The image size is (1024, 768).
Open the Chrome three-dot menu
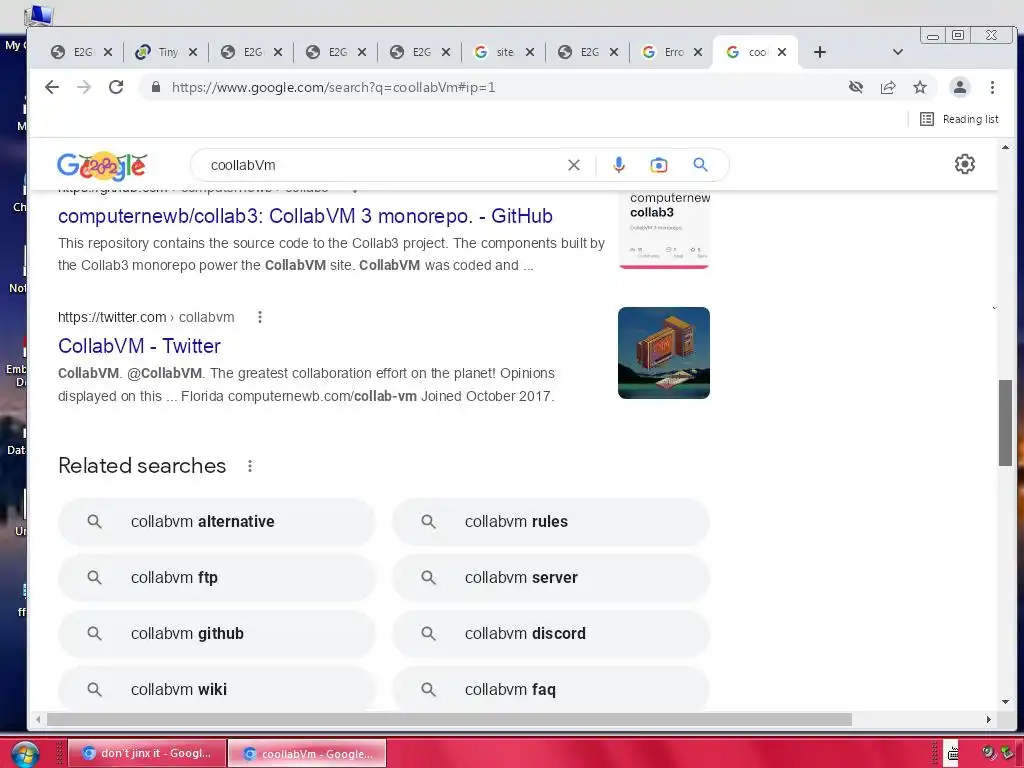coord(992,87)
